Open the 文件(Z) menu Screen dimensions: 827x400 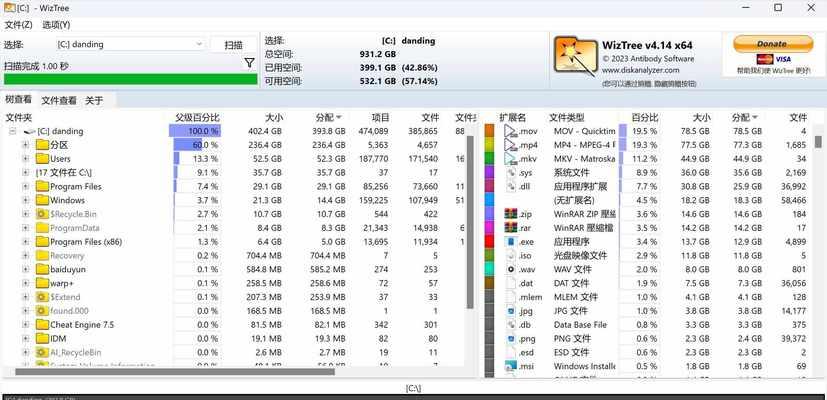point(18,25)
